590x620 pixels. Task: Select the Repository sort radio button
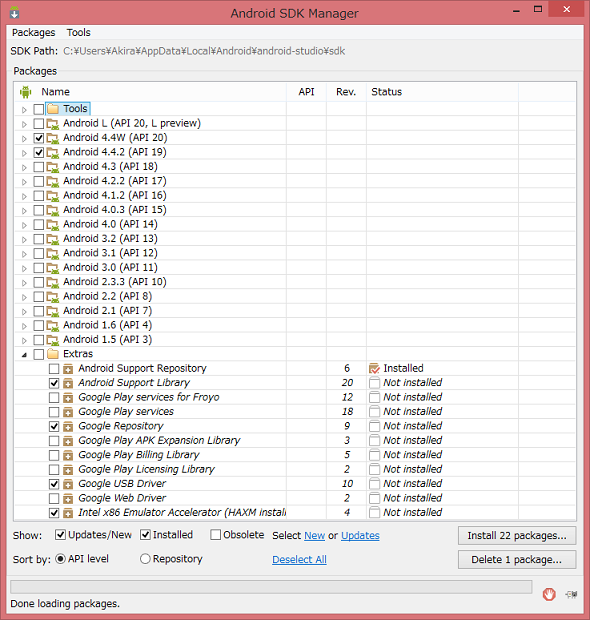click(x=145, y=559)
